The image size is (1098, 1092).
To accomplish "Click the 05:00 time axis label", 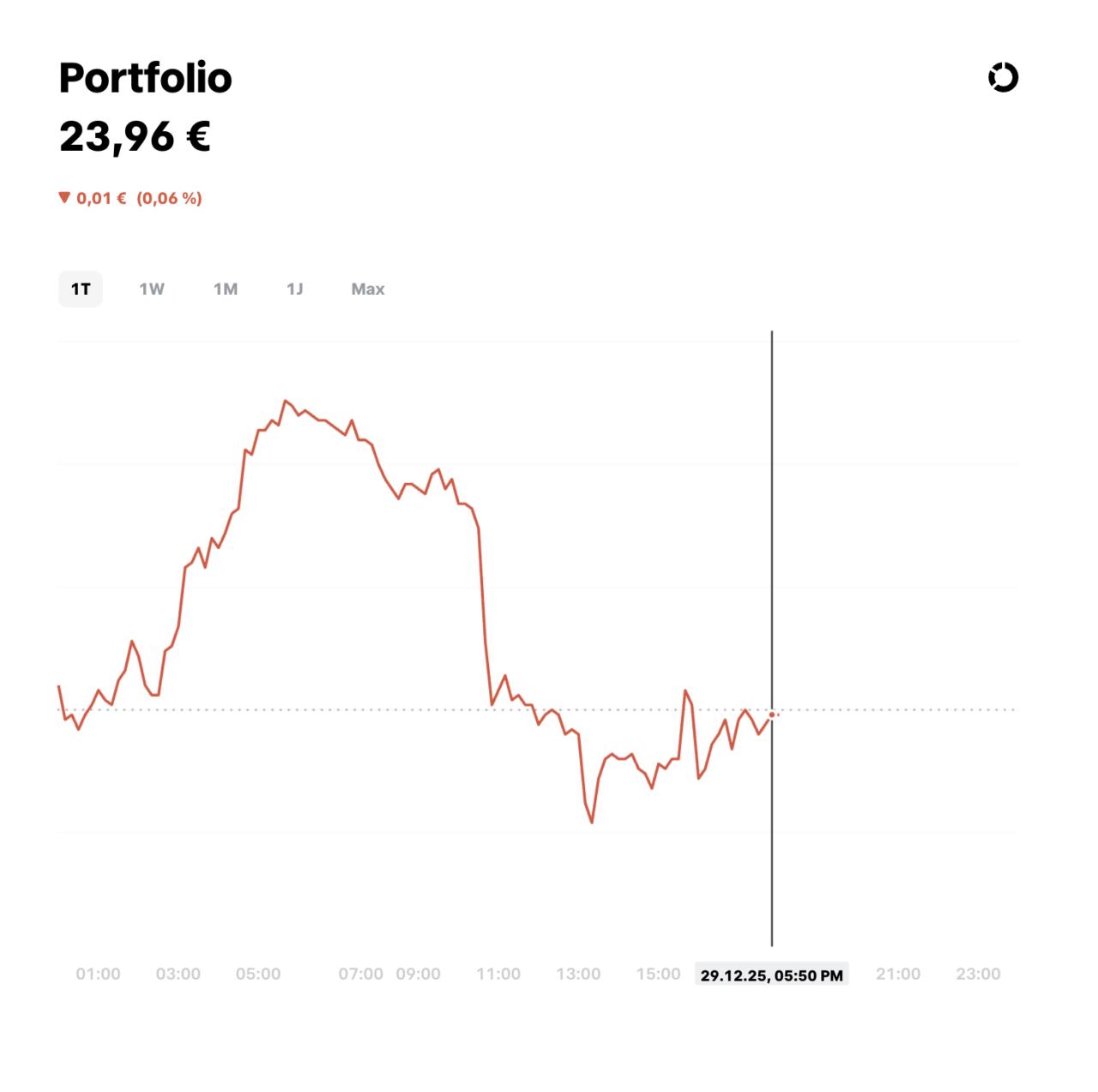I will 258,974.
